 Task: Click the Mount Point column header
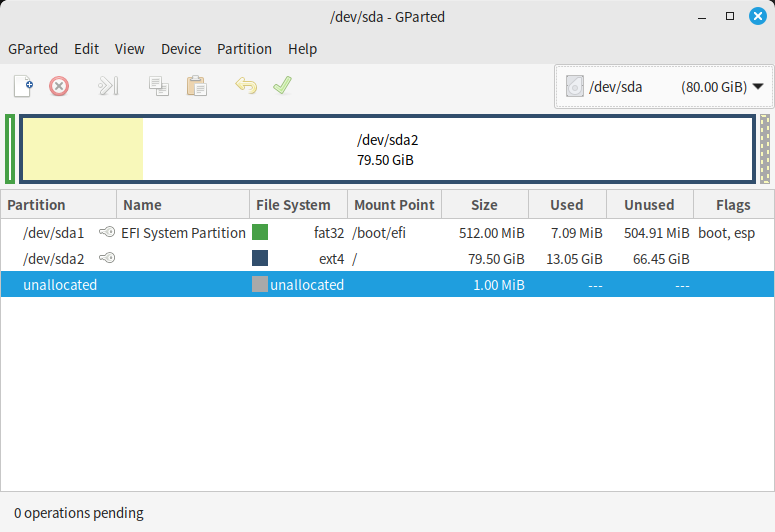[394, 205]
